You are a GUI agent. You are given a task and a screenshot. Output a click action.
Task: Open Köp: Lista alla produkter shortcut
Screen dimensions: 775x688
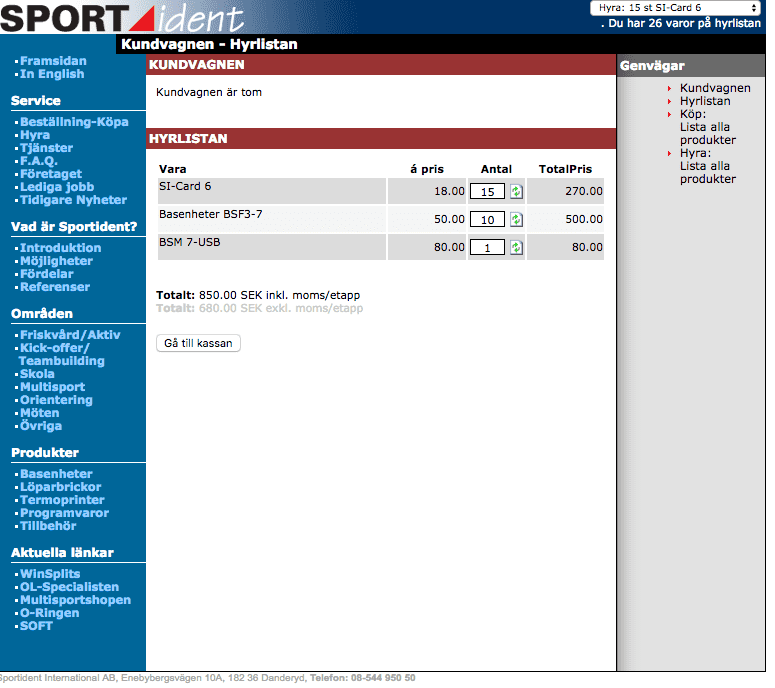[x=708, y=127]
